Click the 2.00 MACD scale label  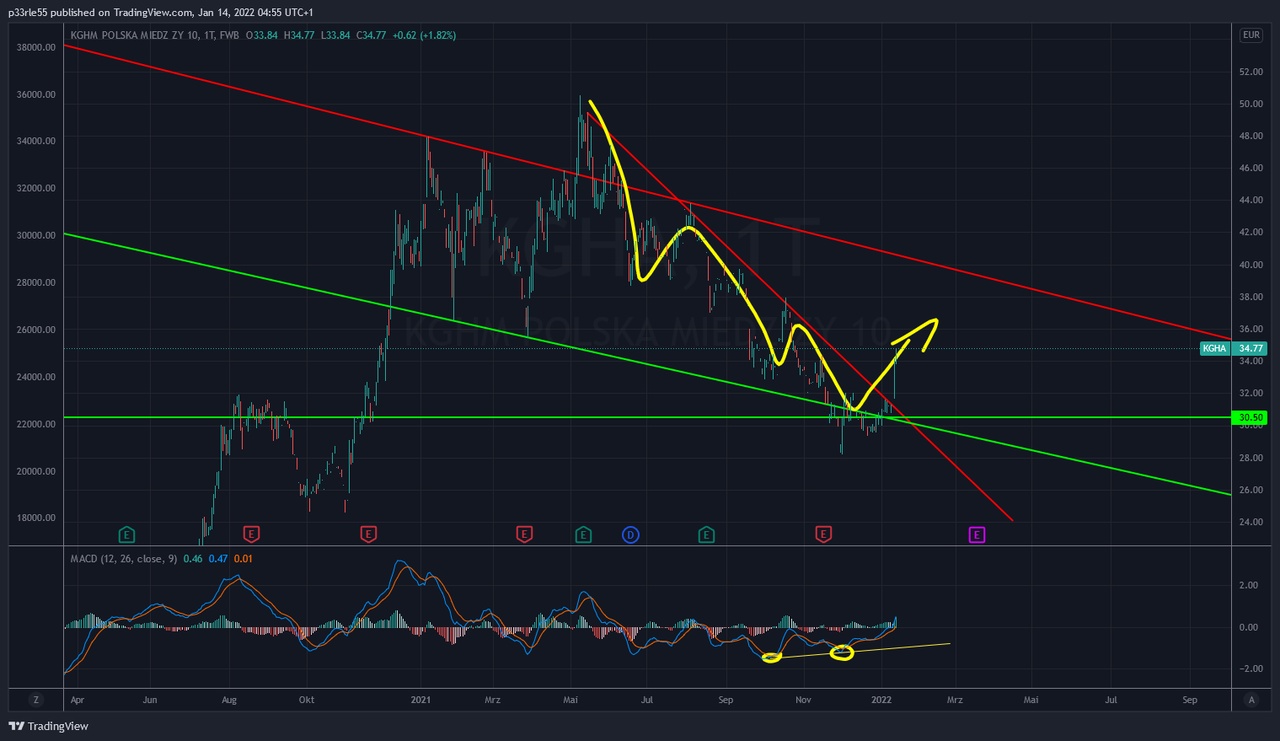(1249, 585)
